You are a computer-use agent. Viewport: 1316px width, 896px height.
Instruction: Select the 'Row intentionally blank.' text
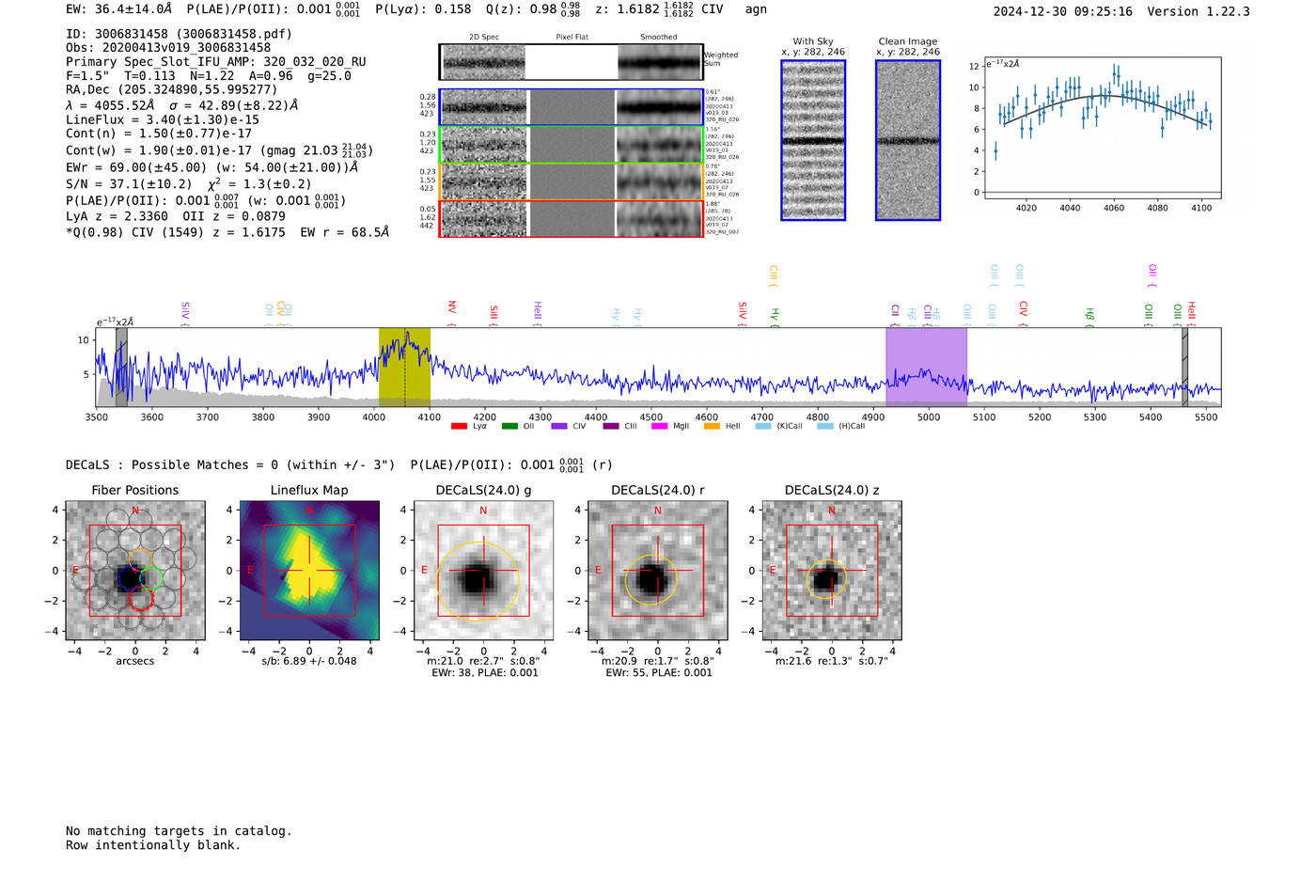point(153,845)
